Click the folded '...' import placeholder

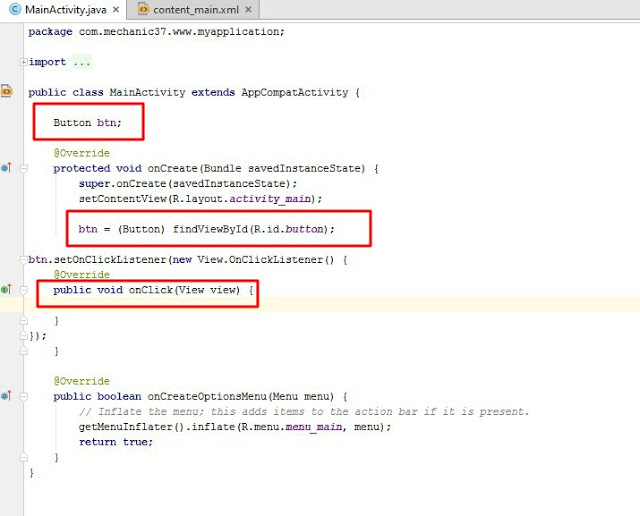(82, 62)
